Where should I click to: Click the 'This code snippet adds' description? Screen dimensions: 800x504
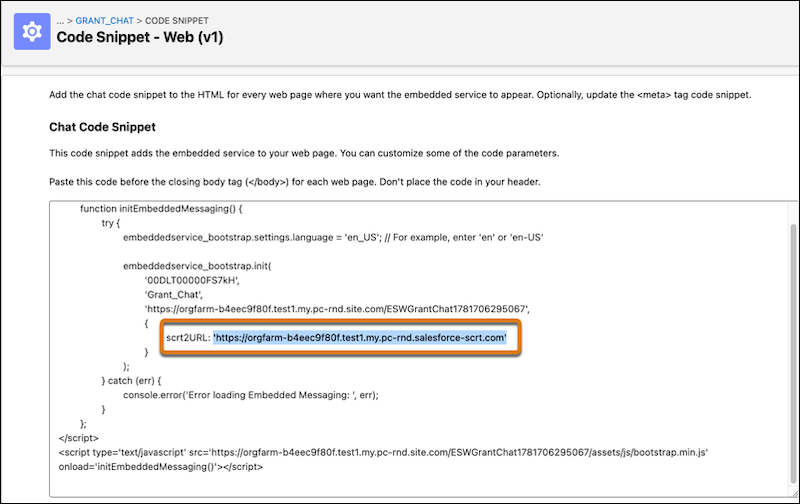tap(304, 153)
